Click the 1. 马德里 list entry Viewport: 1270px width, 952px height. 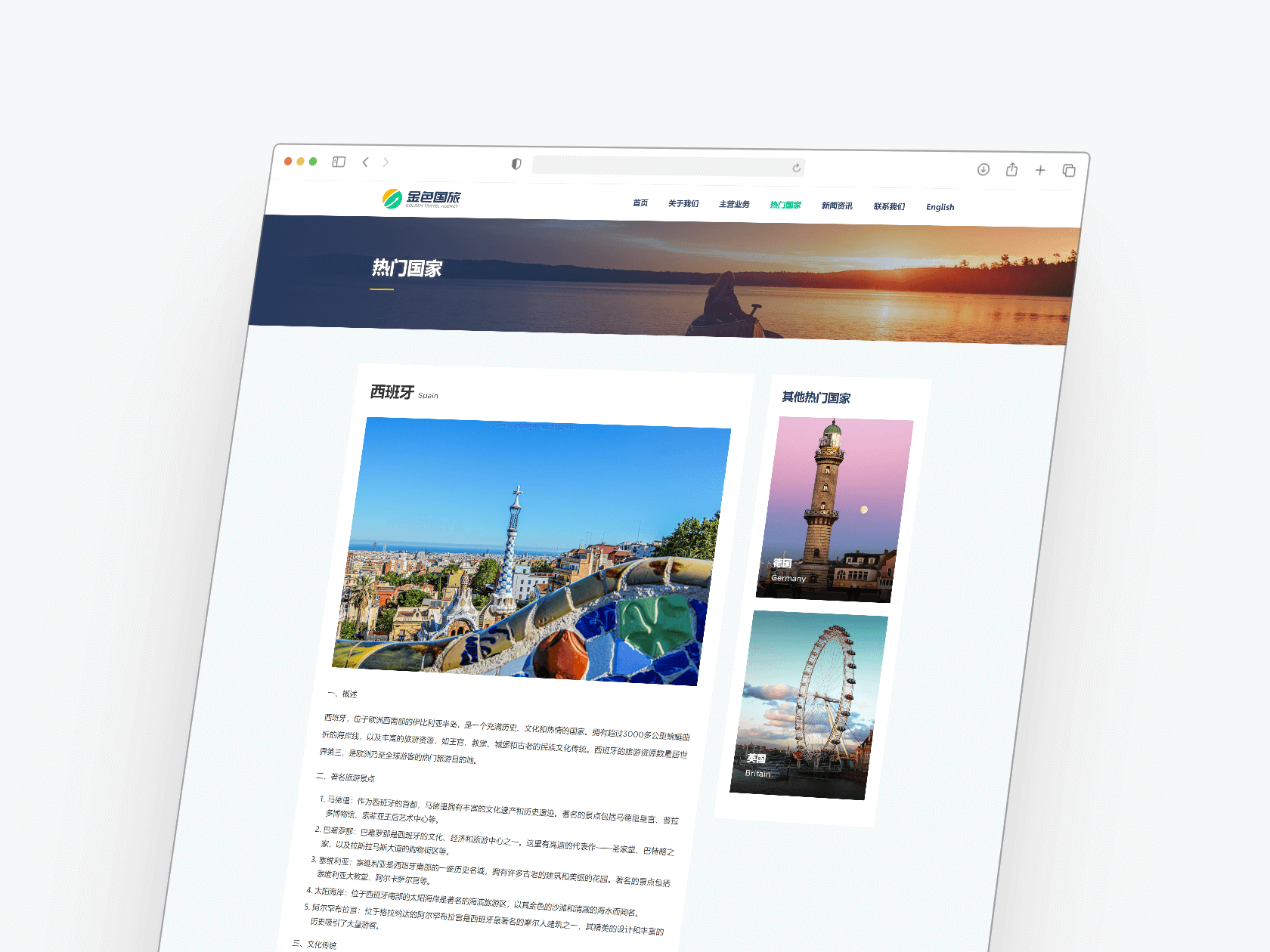pyautogui.click(x=498, y=810)
